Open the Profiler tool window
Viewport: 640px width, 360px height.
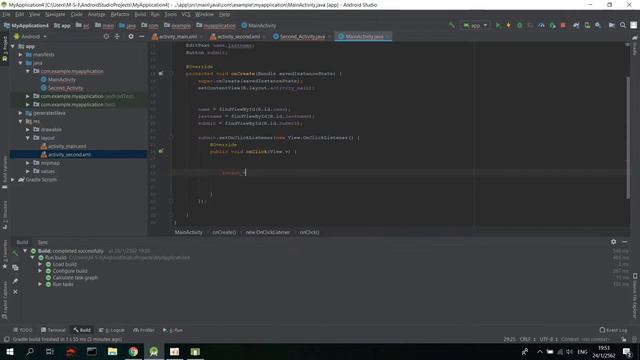click(x=144, y=330)
